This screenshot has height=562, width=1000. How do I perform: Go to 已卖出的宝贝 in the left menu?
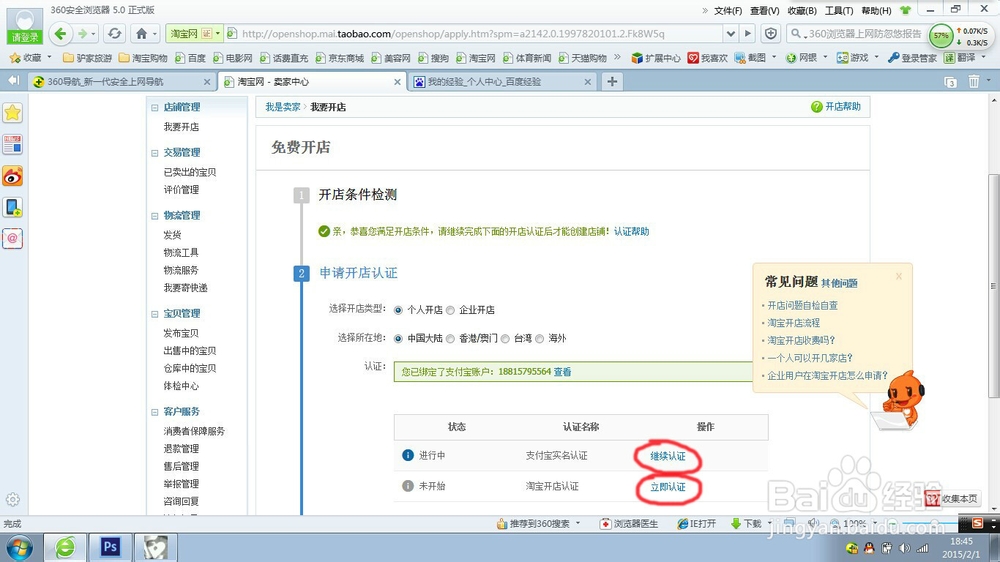(189, 172)
